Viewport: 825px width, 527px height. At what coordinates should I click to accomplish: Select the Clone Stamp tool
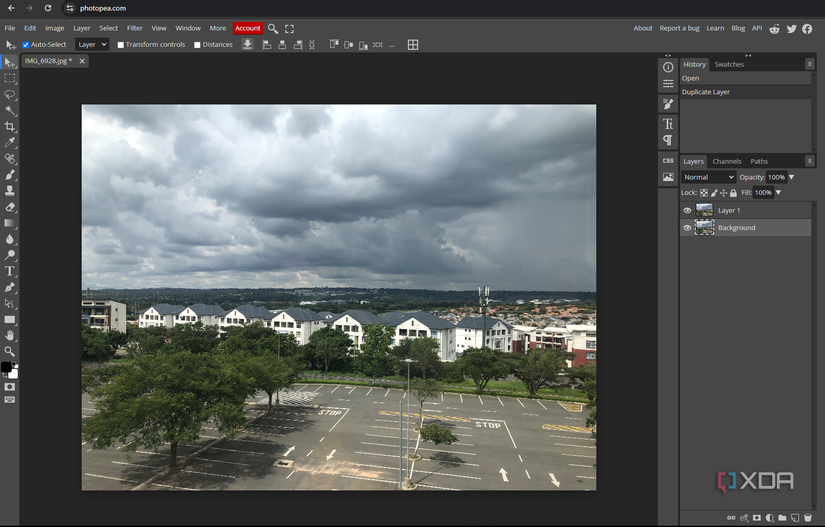pos(9,191)
